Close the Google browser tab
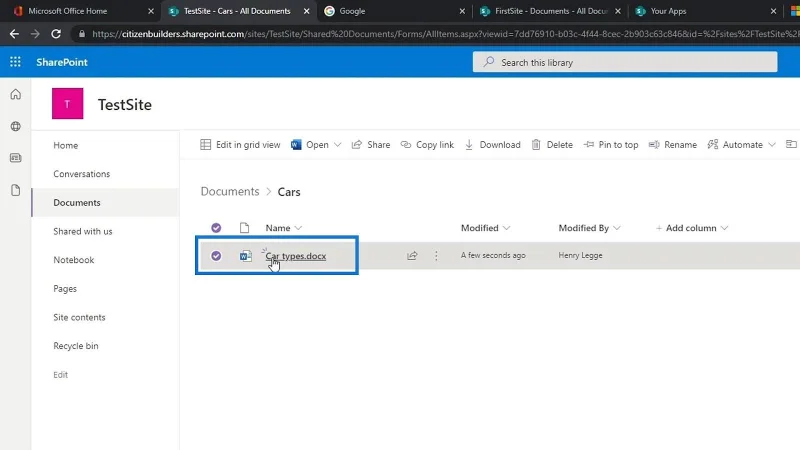 [462, 11]
